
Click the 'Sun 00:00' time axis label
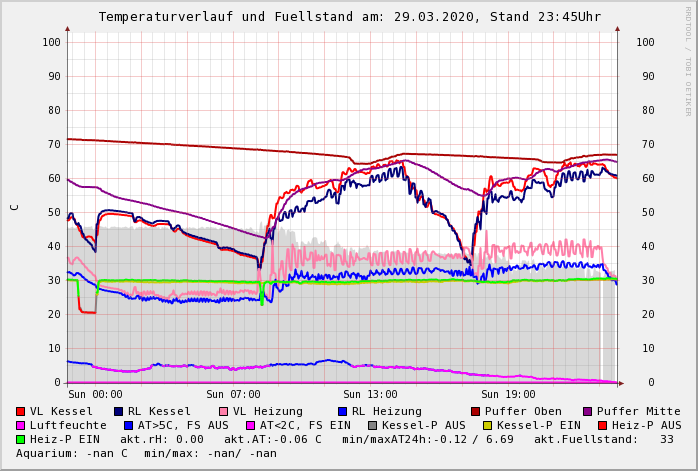pyautogui.click(x=96, y=394)
